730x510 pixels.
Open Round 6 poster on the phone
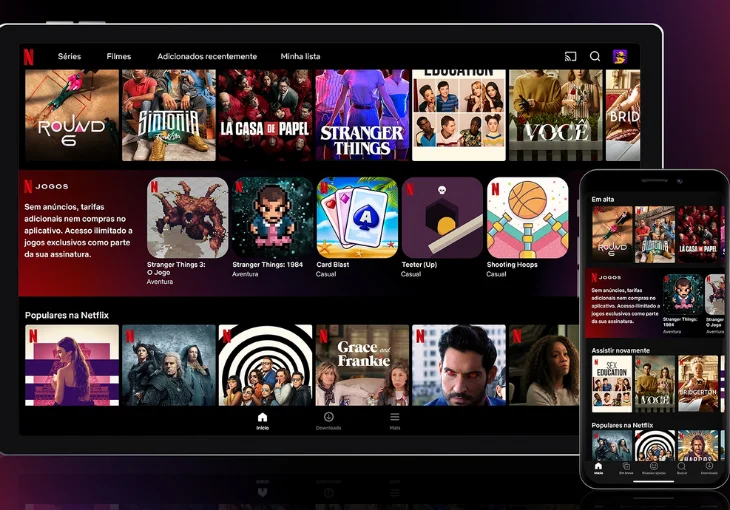tap(612, 234)
